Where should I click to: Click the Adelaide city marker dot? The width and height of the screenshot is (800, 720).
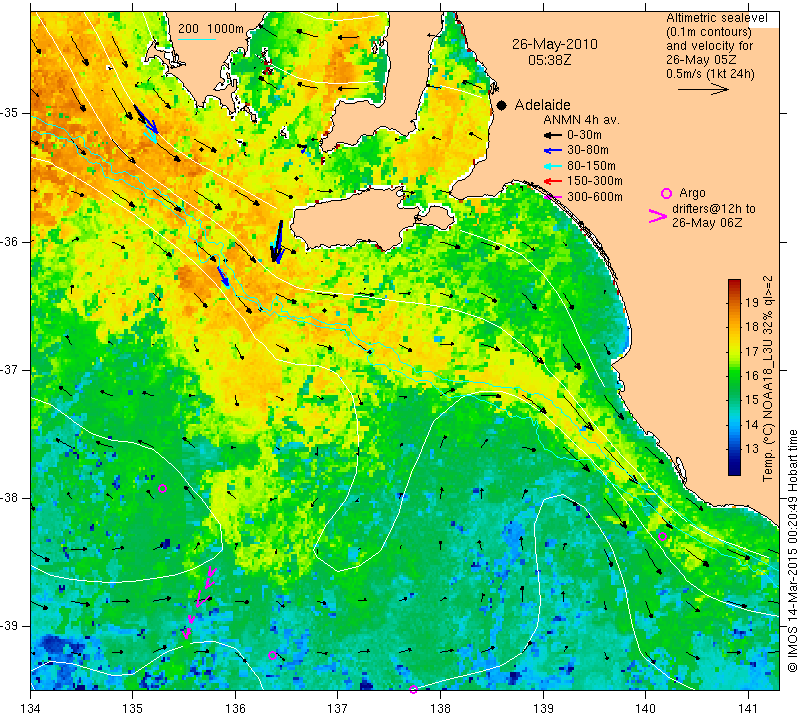click(502, 106)
